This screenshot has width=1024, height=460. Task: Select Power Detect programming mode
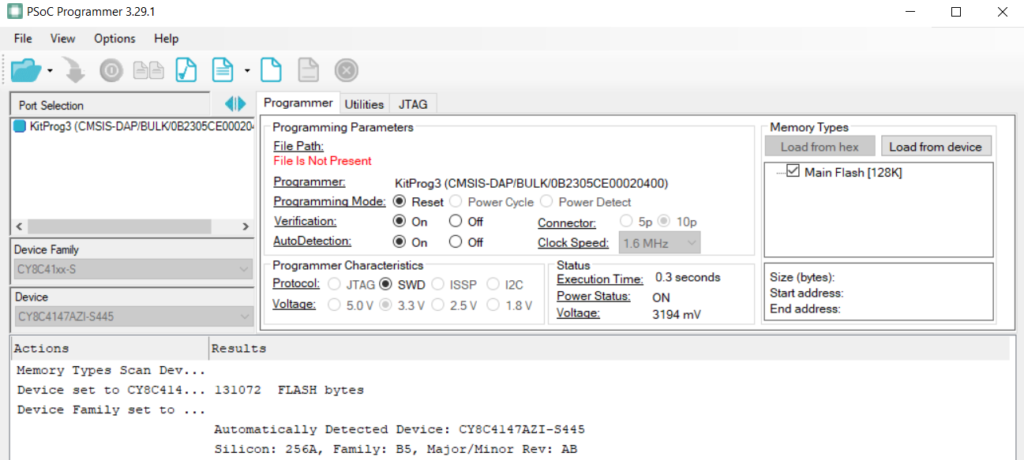[547, 202]
